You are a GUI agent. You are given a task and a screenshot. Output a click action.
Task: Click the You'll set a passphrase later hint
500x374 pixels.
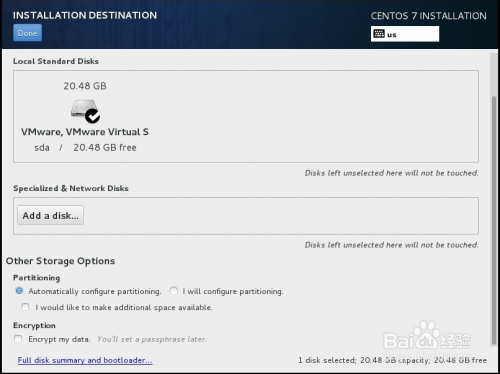(152, 339)
